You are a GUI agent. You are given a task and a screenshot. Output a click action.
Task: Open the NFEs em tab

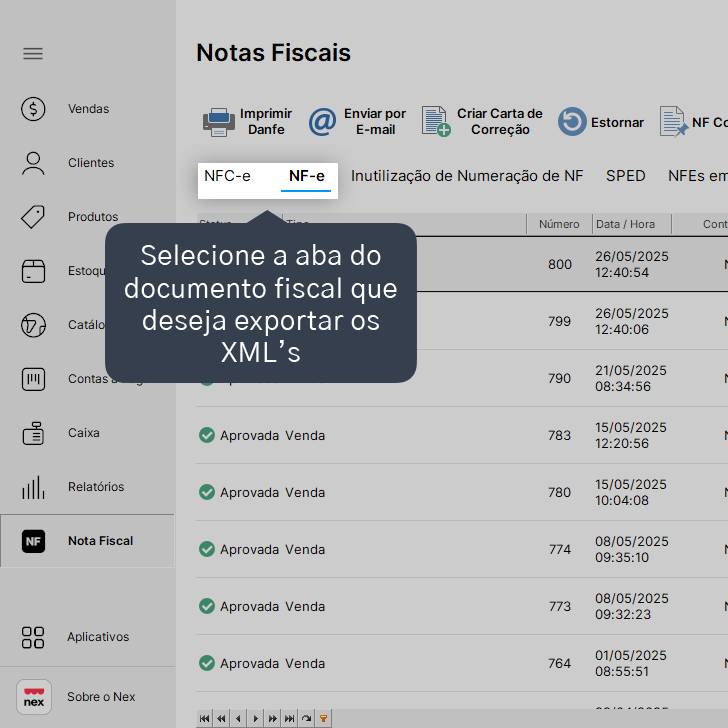click(697, 176)
